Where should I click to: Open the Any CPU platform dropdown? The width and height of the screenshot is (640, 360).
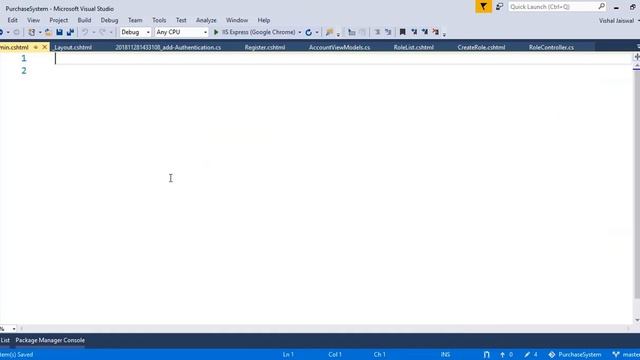182,32
